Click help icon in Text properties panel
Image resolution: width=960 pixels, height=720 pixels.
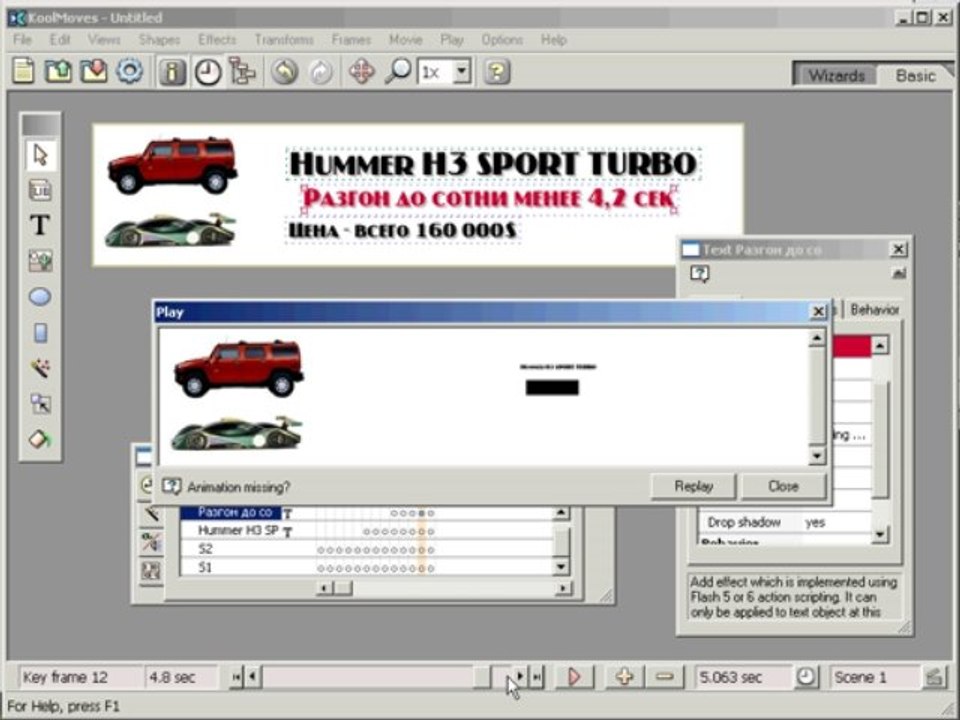[x=699, y=274]
